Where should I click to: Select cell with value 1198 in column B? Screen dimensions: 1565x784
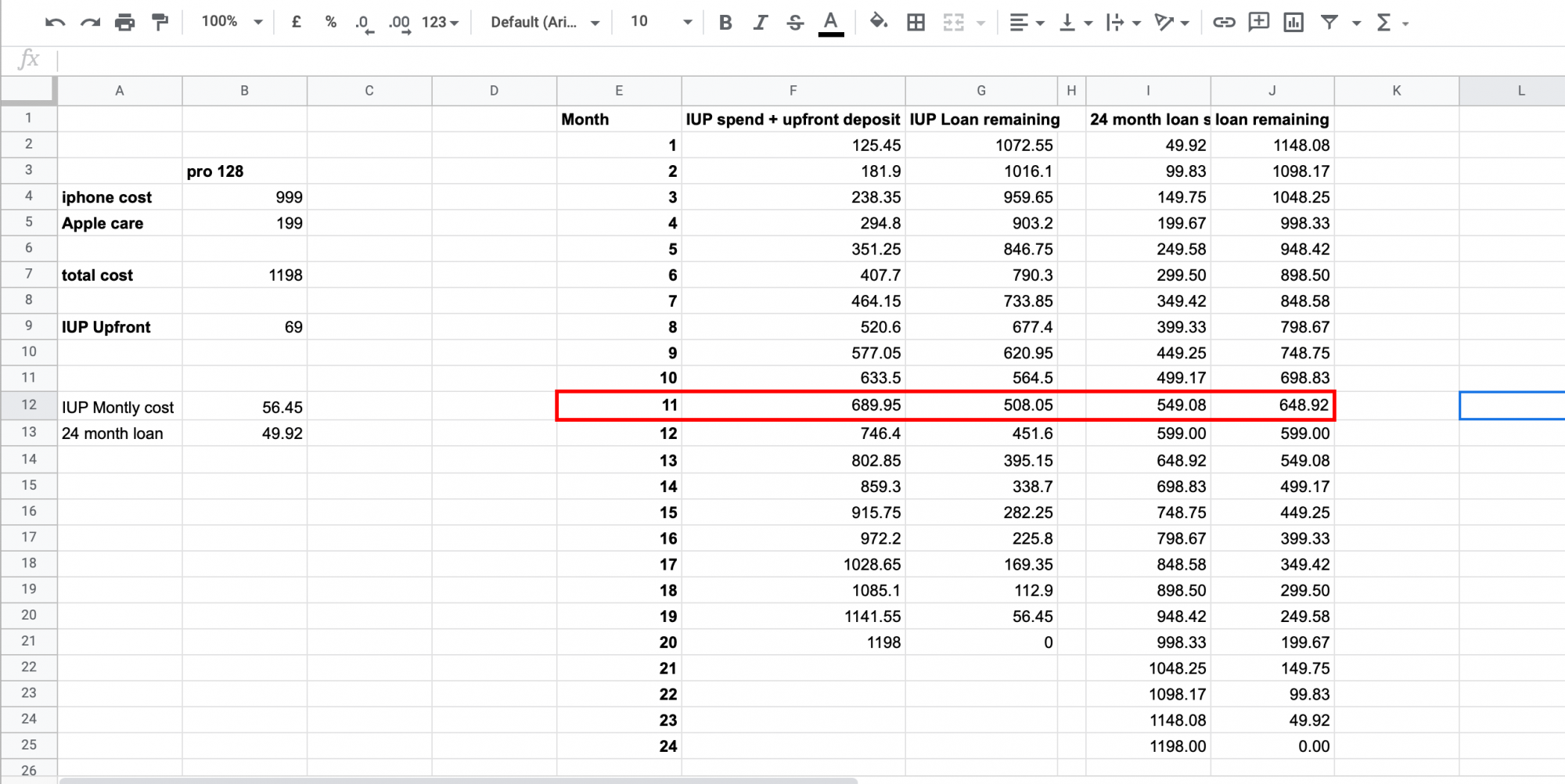tap(245, 275)
